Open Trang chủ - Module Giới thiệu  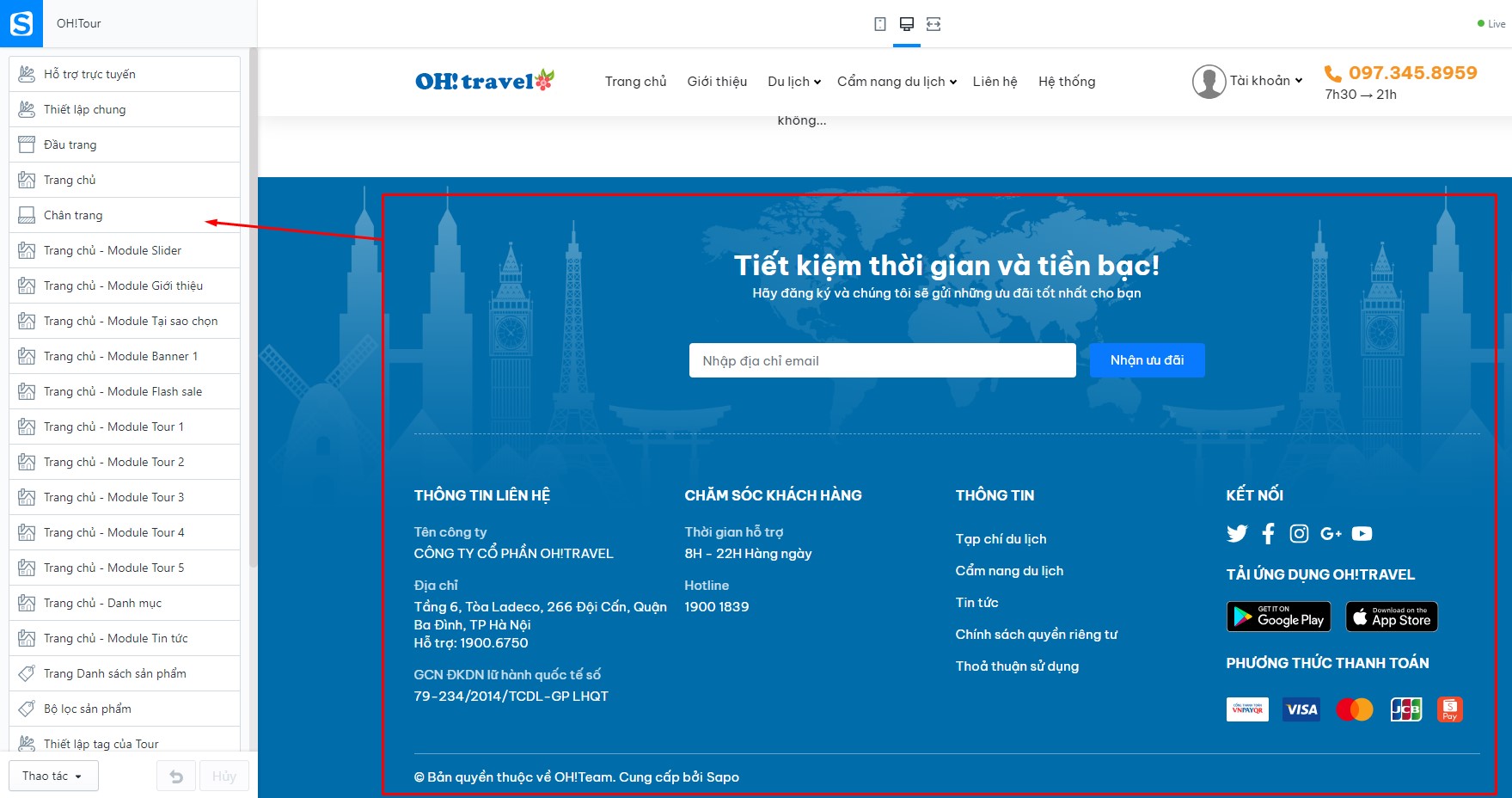(125, 285)
